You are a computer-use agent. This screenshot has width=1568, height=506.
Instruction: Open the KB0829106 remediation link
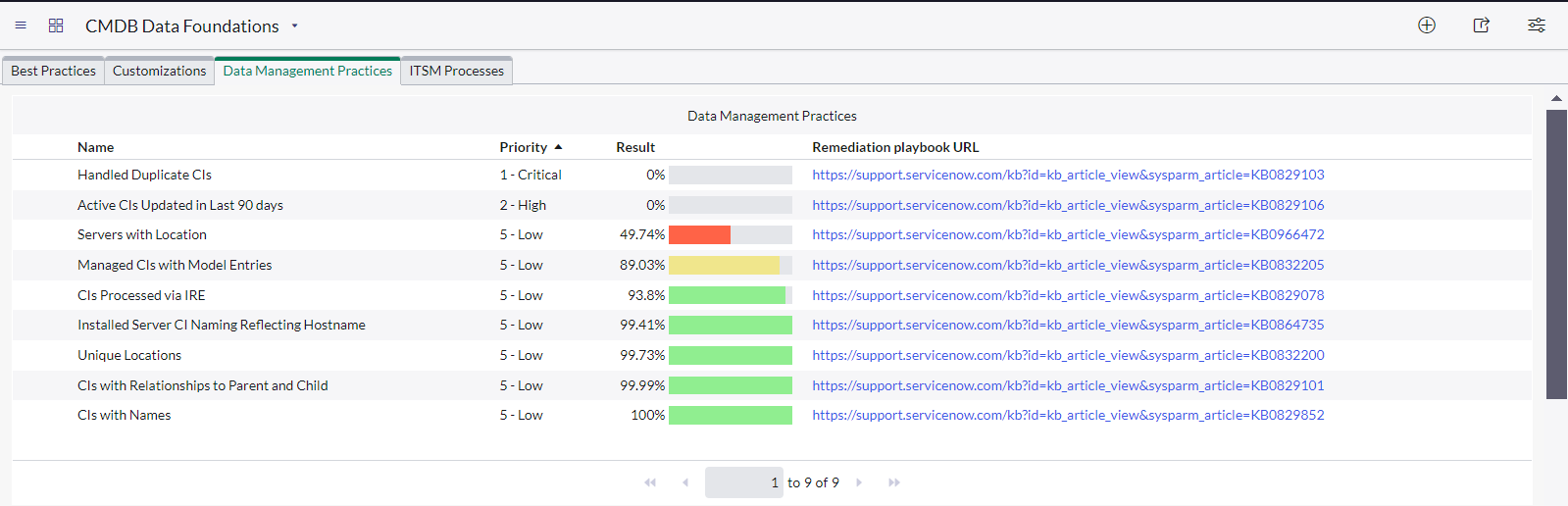click(1068, 205)
